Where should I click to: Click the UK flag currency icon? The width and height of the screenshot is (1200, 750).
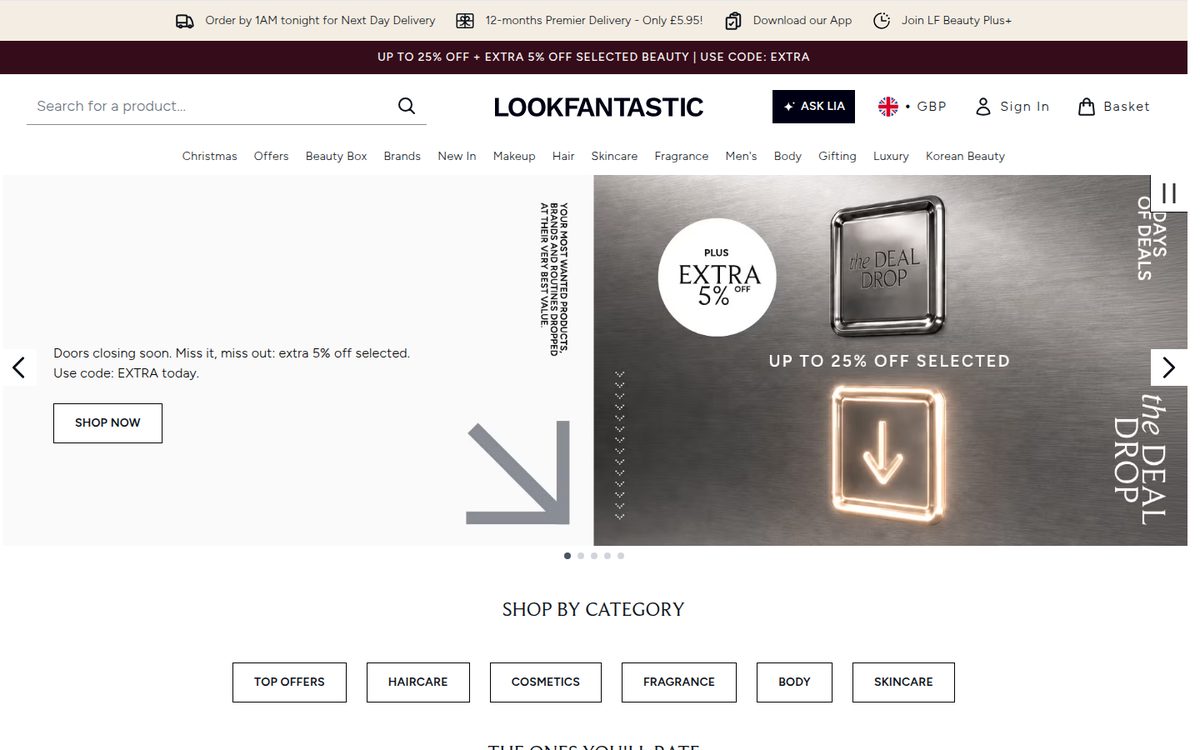(x=888, y=107)
